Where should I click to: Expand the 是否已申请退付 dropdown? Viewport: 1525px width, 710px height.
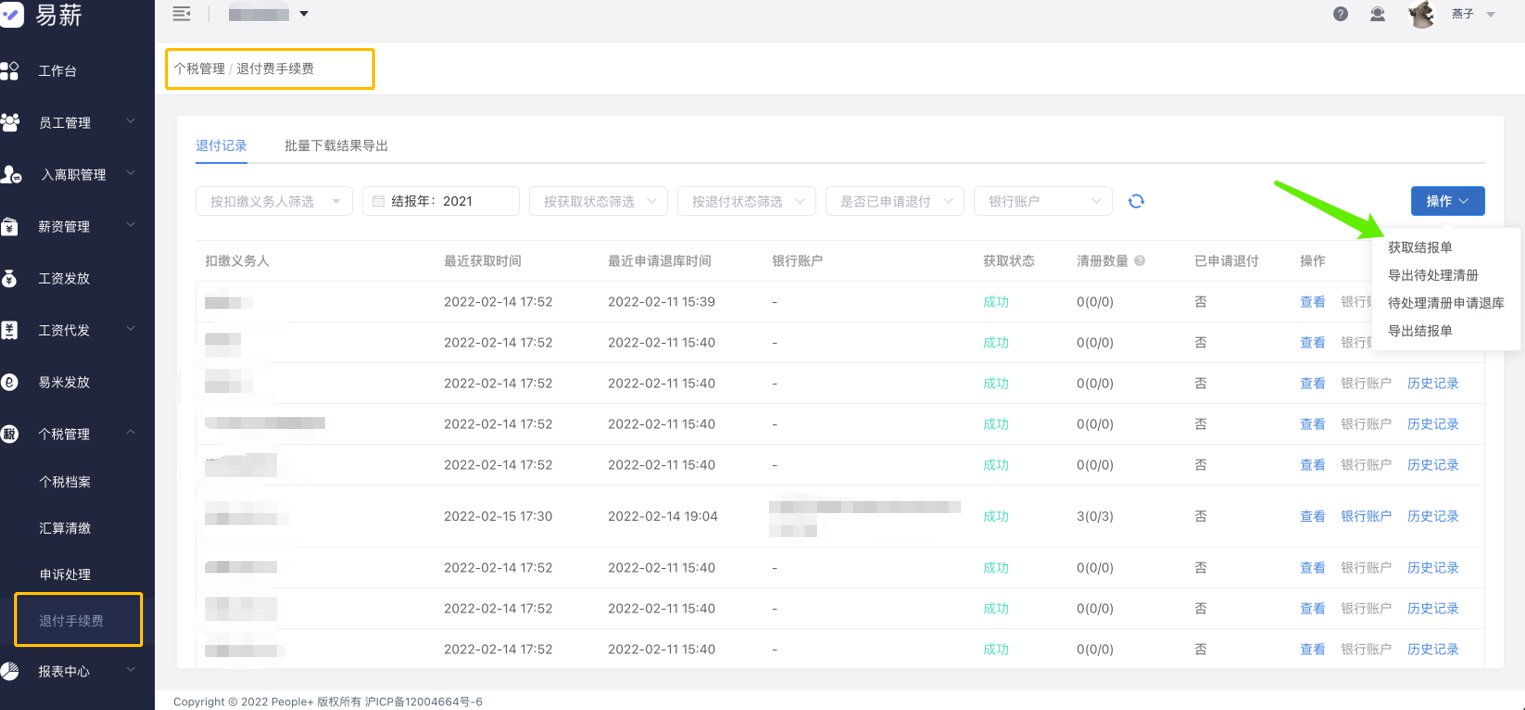coord(894,201)
